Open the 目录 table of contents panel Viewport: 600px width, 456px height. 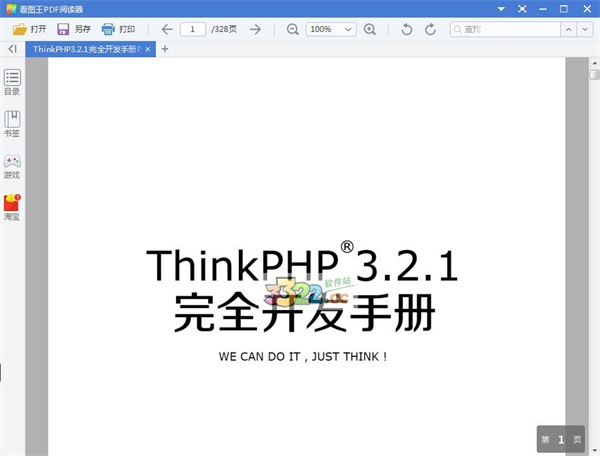(12, 82)
